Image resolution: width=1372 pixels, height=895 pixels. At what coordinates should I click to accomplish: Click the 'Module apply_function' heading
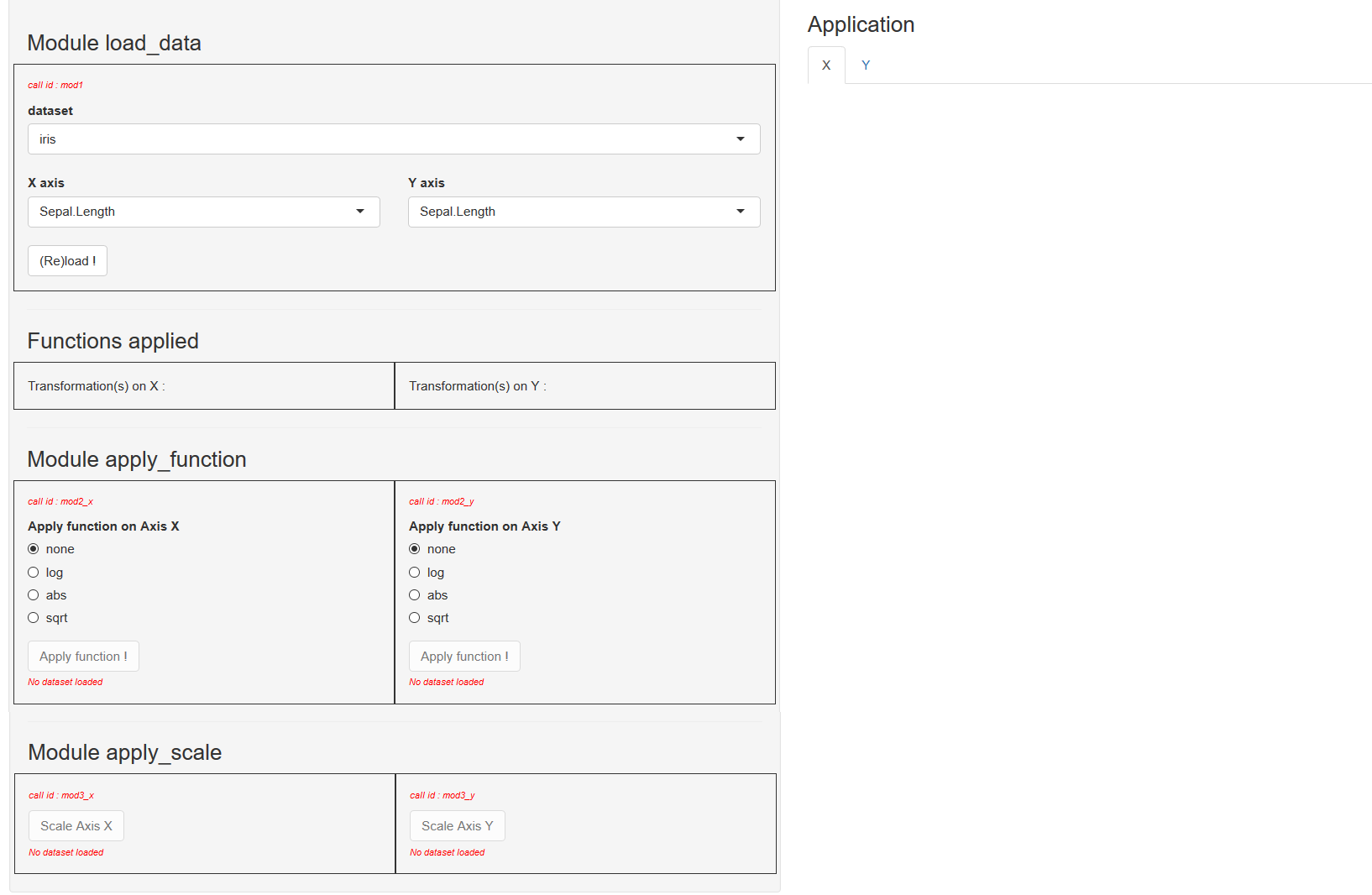point(137,459)
